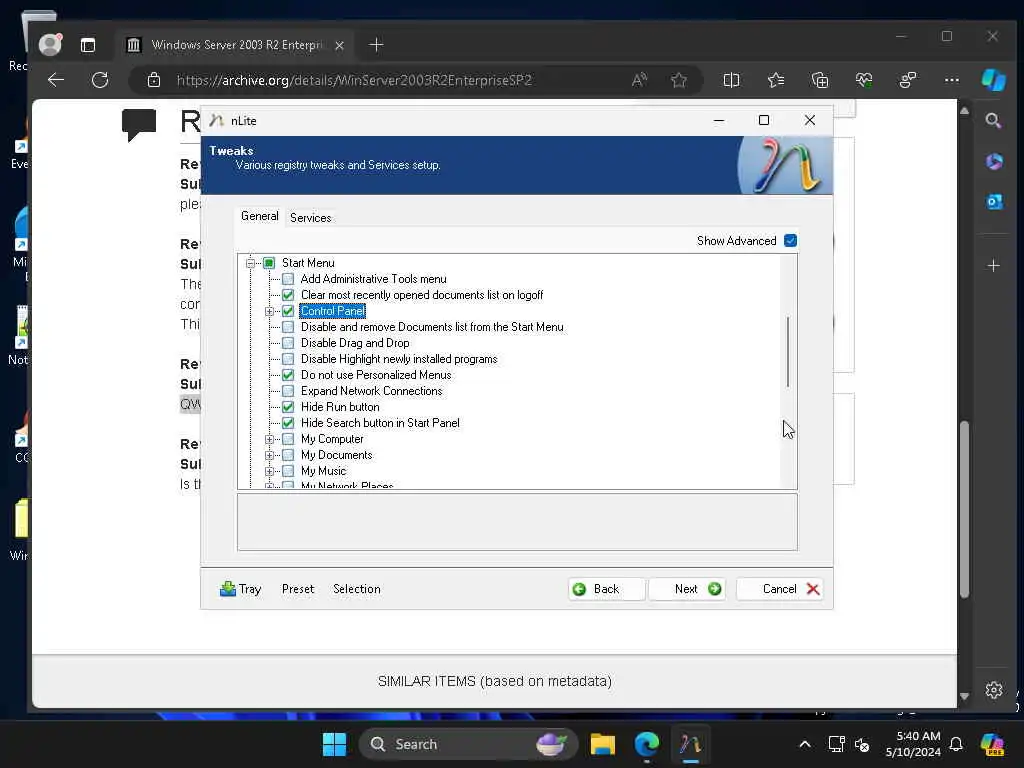1024x768 pixels.
Task: Enable Disable Drag and Drop option
Action: (x=288, y=344)
